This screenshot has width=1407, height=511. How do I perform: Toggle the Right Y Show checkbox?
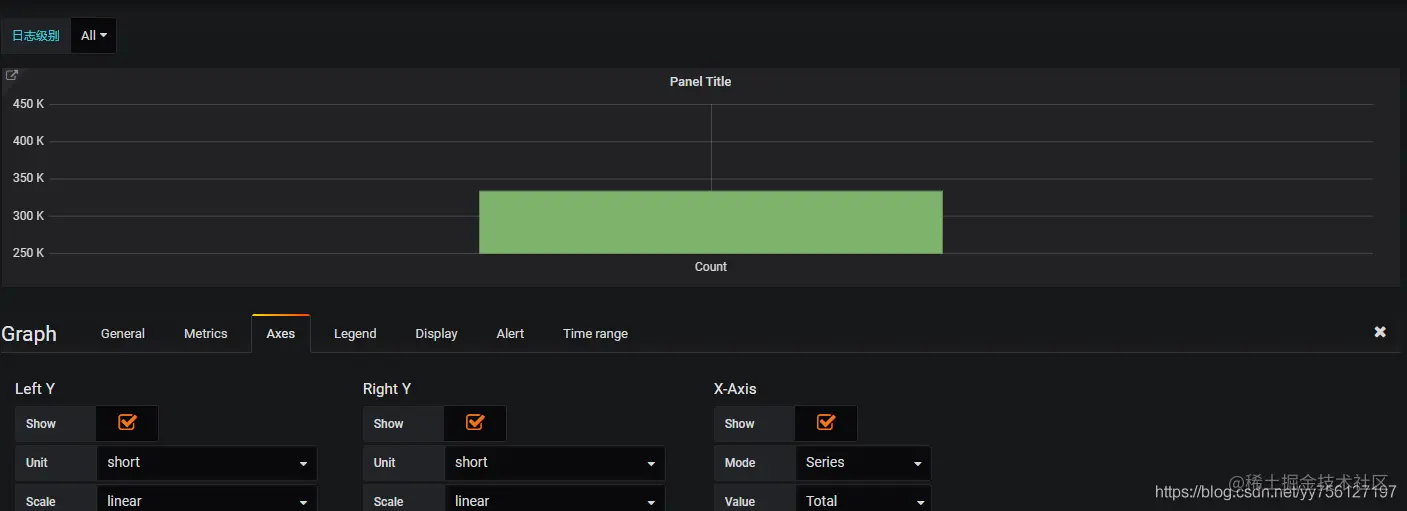pos(475,422)
